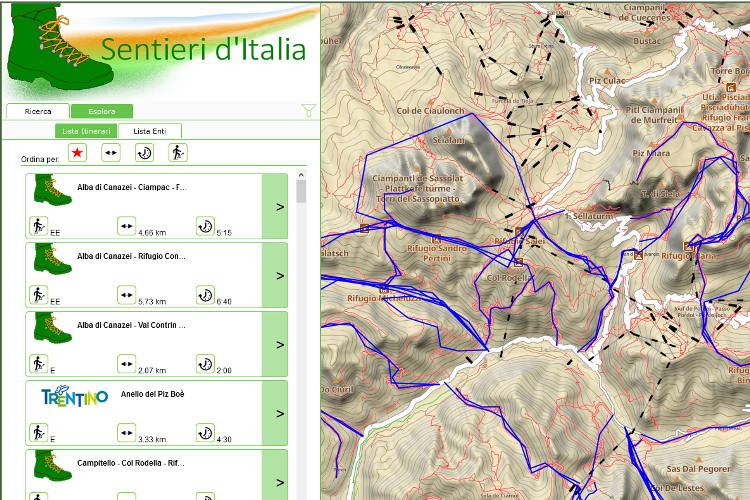This screenshot has width=750, height=500.
Task: Click the Sentieri d'Italia title logo
Action: coord(203,49)
